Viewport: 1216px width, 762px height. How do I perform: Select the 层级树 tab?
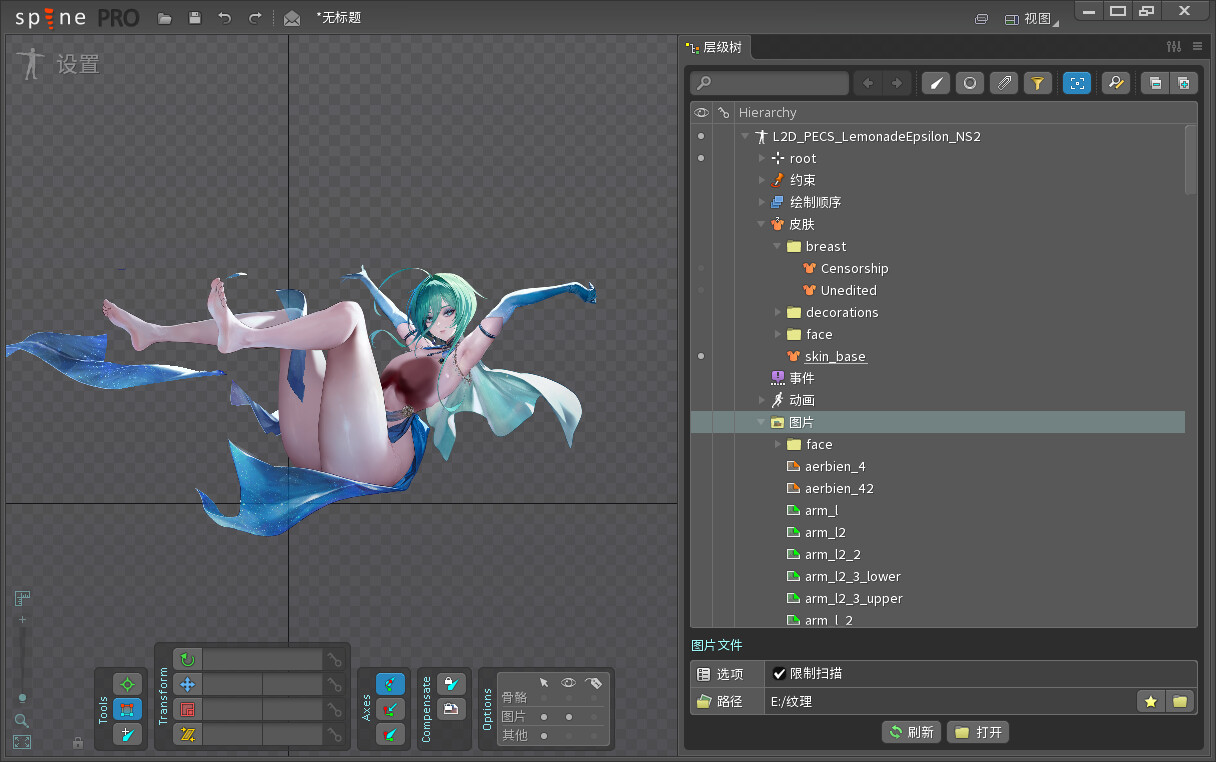714,47
